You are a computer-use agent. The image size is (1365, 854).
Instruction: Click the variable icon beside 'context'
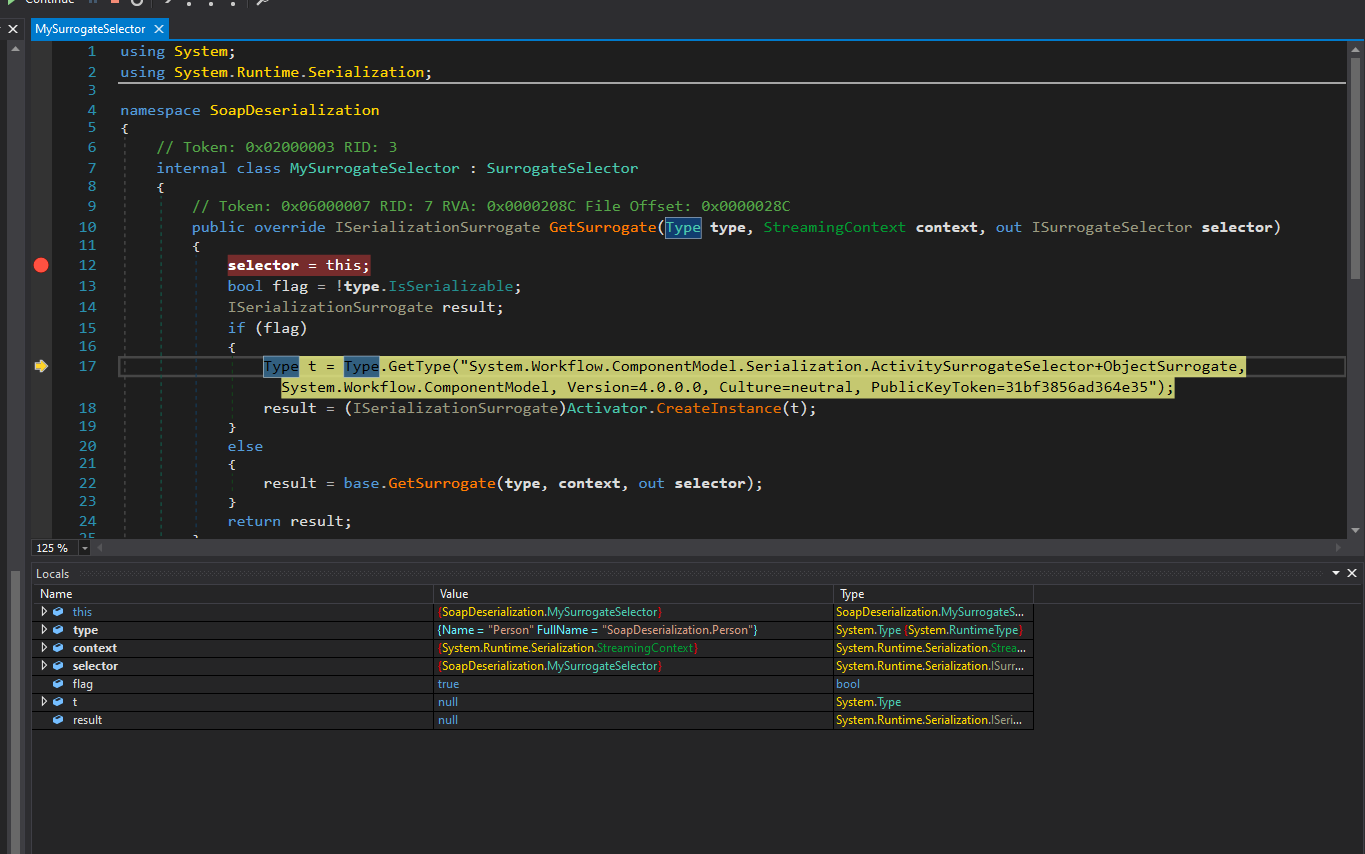pos(58,648)
